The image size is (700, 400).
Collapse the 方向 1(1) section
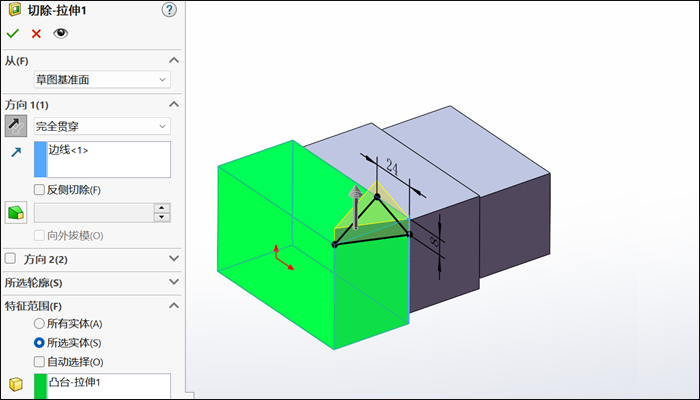click(174, 104)
